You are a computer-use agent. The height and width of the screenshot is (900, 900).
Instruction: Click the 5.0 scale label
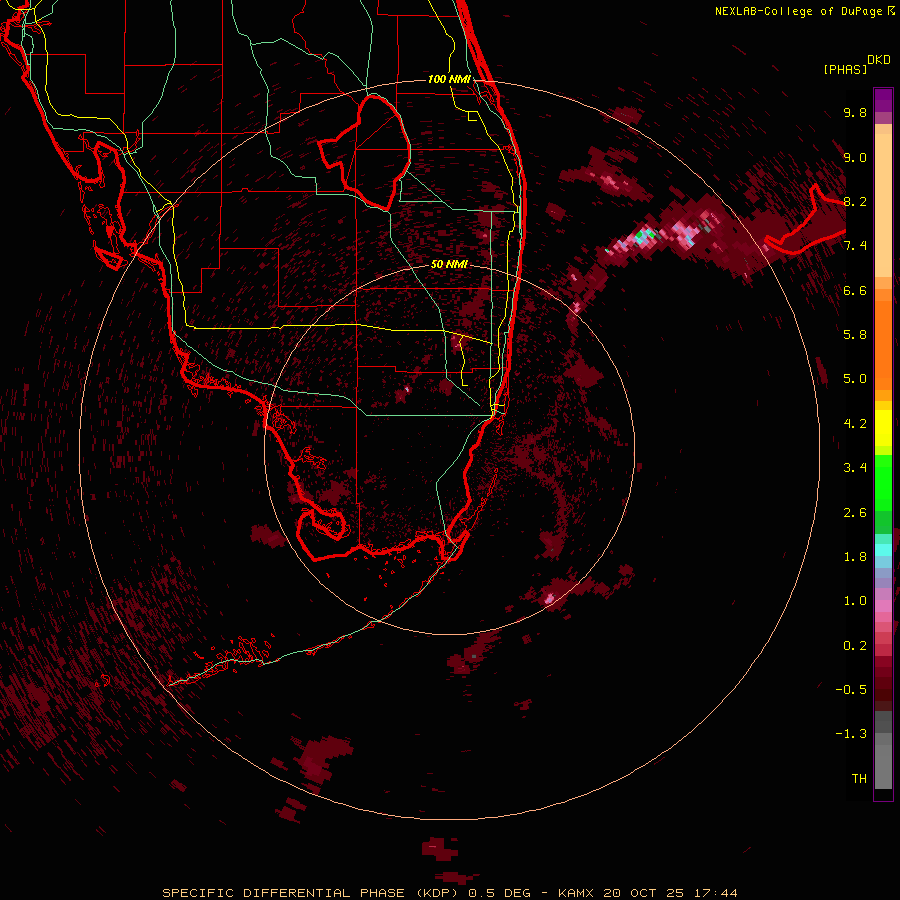click(x=855, y=379)
